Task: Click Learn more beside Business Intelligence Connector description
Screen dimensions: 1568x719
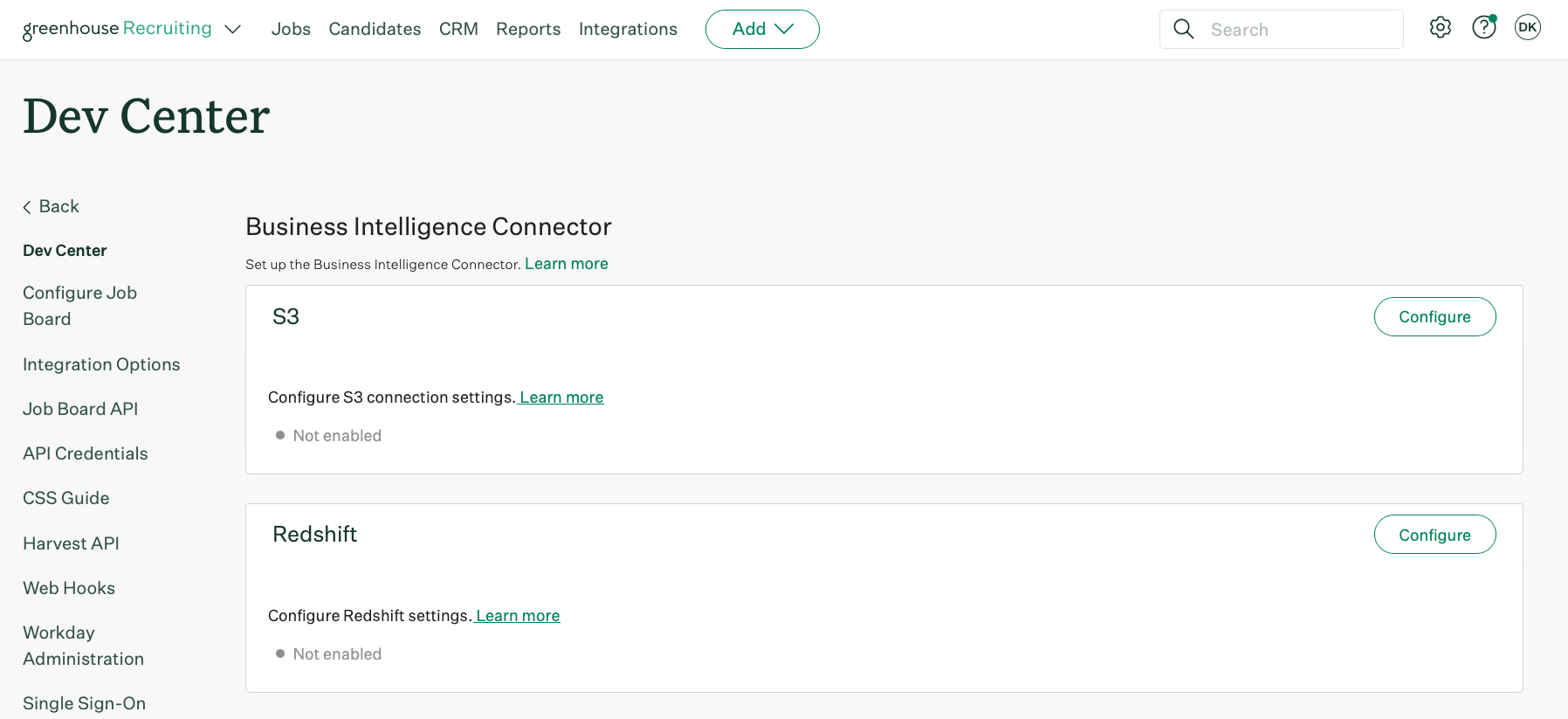Action: (567, 264)
